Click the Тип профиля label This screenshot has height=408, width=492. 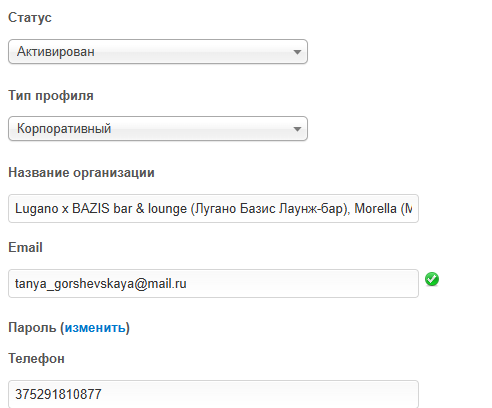coord(51,96)
